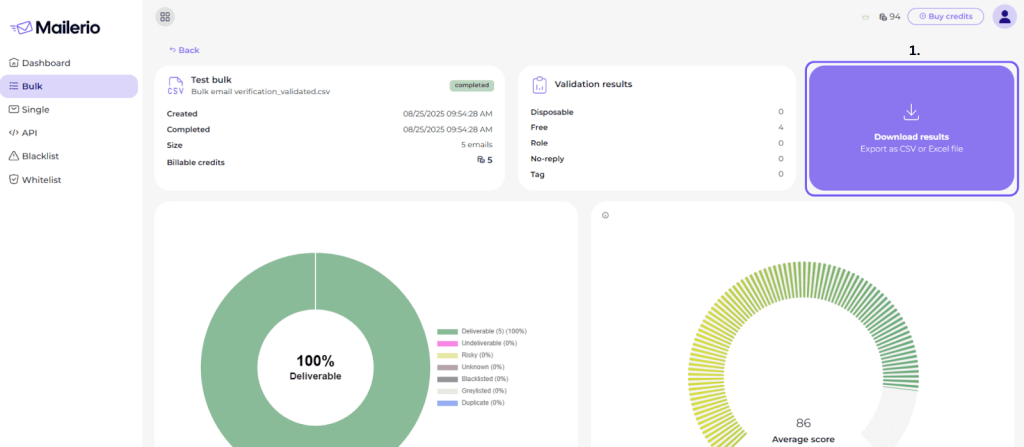Toggle Duplicate legend entry in chart
The height and width of the screenshot is (447, 1024).
[470, 403]
